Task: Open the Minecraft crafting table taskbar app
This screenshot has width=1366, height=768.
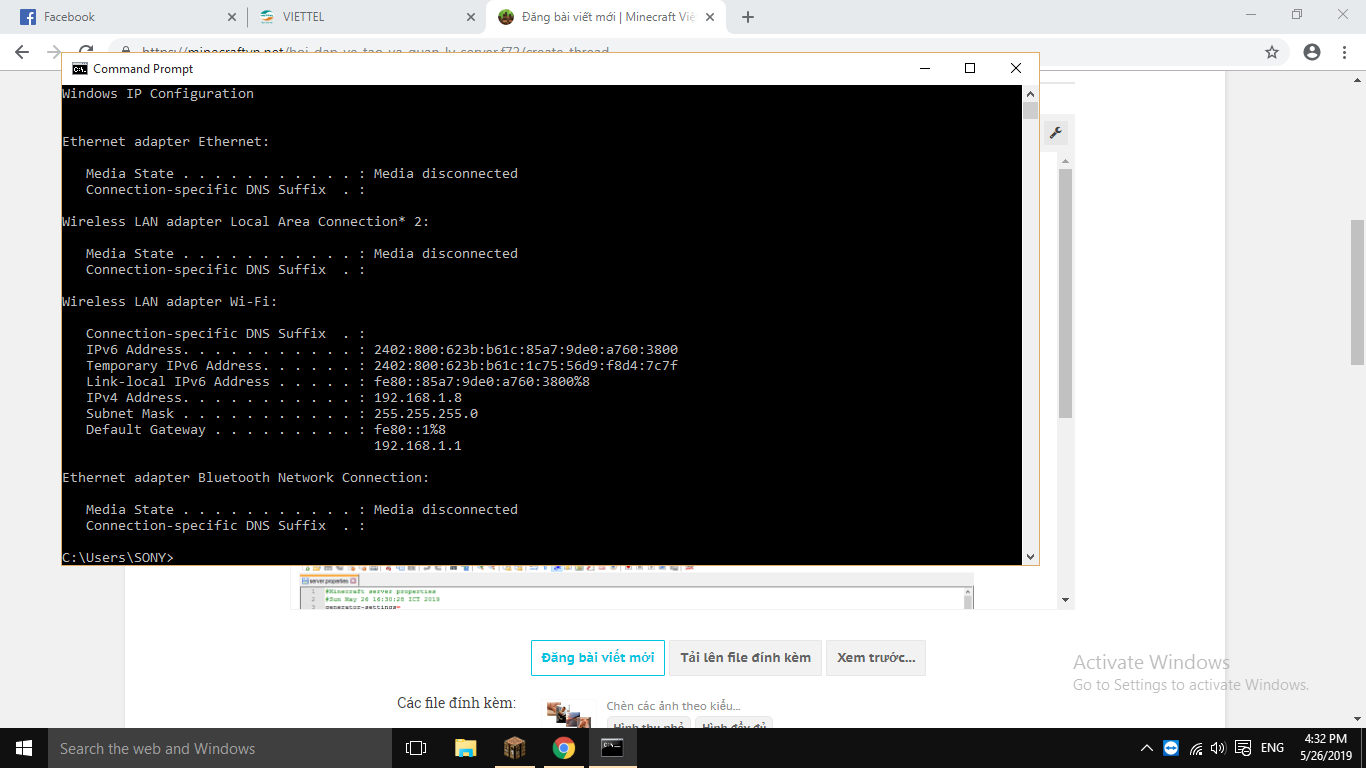Action: [514, 748]
